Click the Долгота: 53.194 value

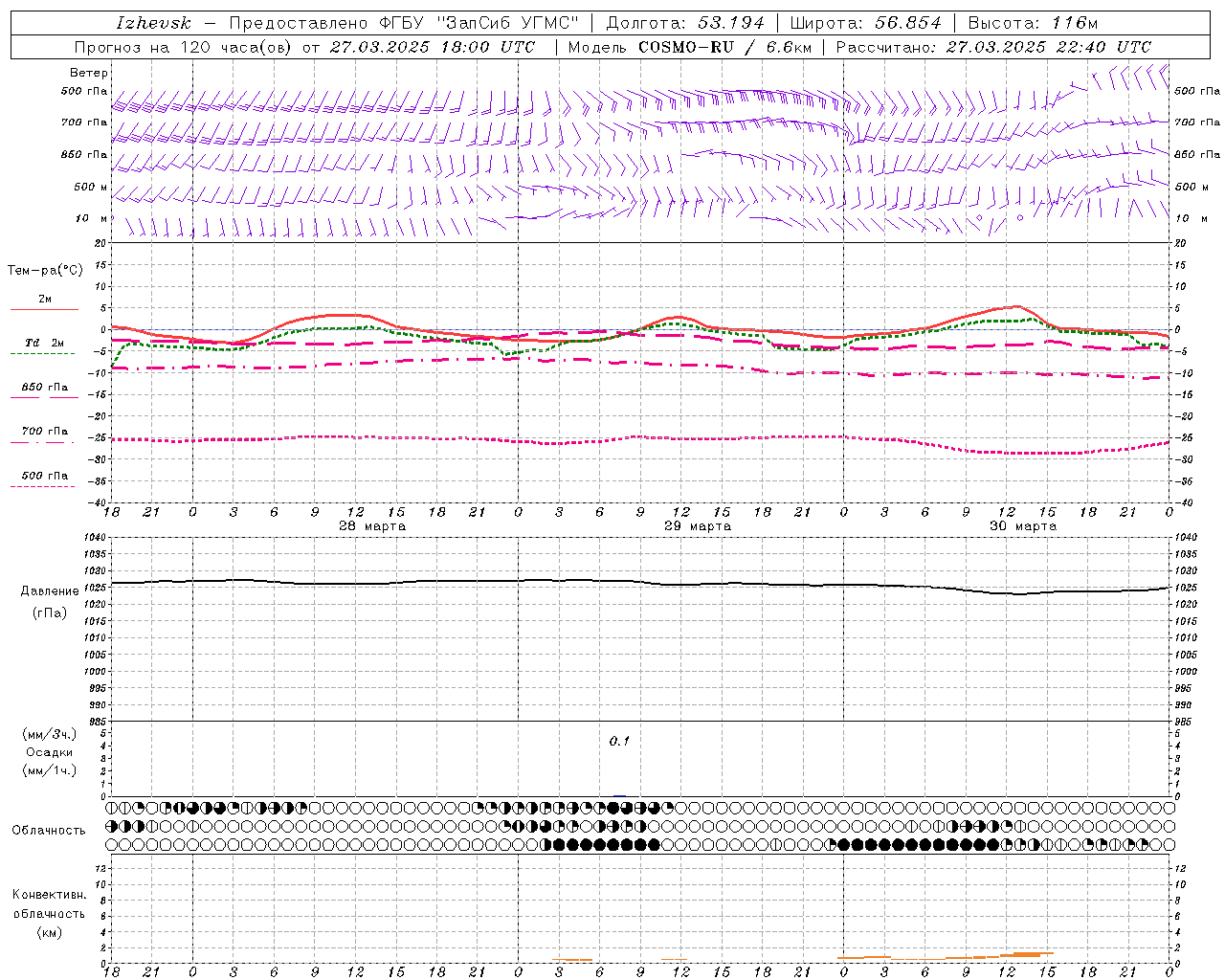[686, 23]
